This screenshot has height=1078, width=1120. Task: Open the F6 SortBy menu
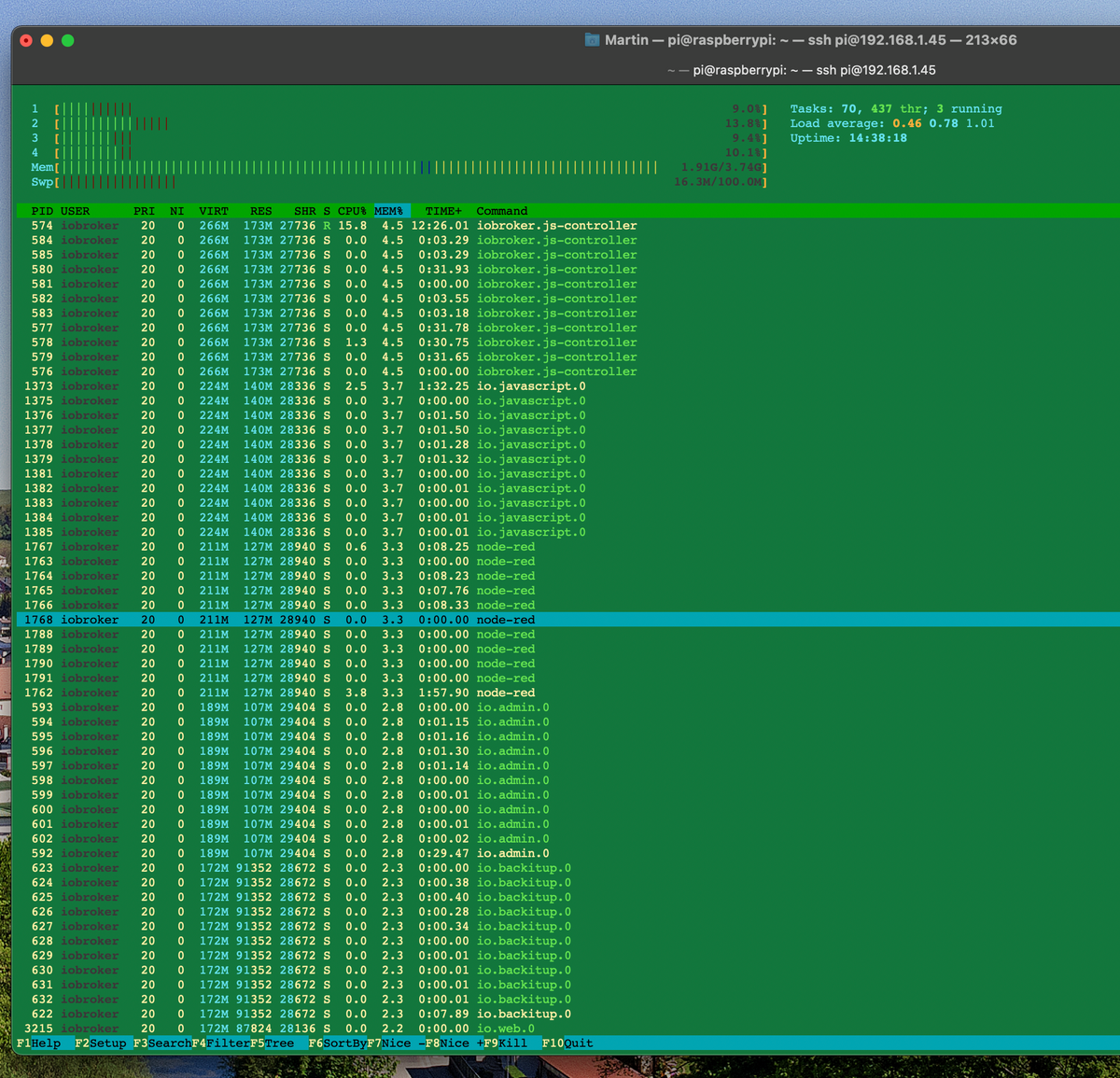(x=337, y=1043)
